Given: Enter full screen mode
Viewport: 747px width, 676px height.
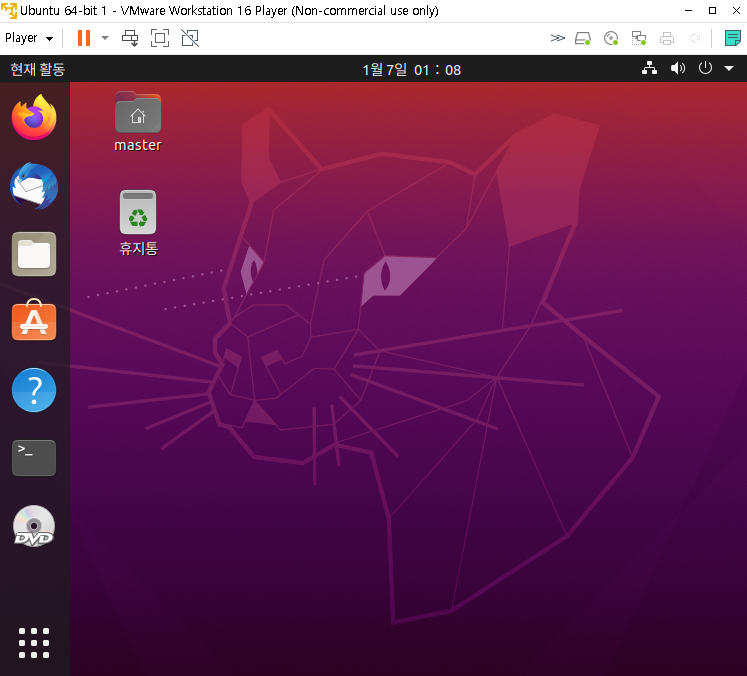Looking at the screenshot, I should (x=160, y=38).
